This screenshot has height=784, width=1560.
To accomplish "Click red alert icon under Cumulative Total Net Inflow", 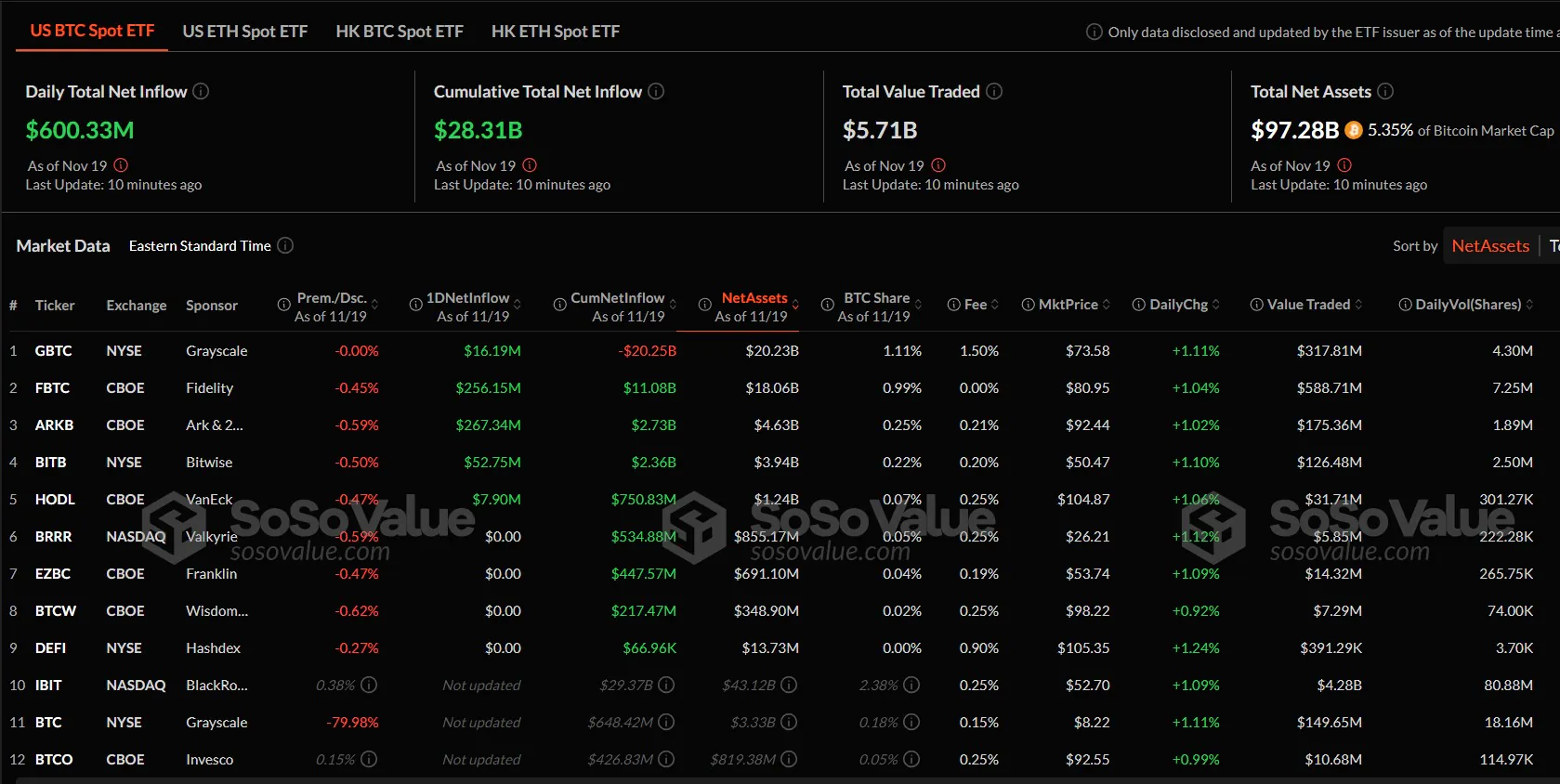I will click(530, 165).
